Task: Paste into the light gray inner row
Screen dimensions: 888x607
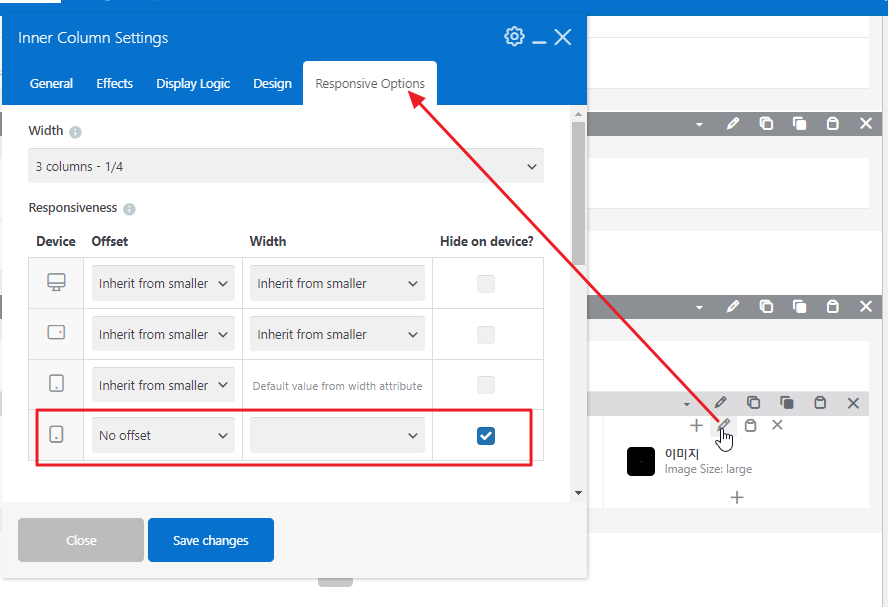Action: pos(820,403)
